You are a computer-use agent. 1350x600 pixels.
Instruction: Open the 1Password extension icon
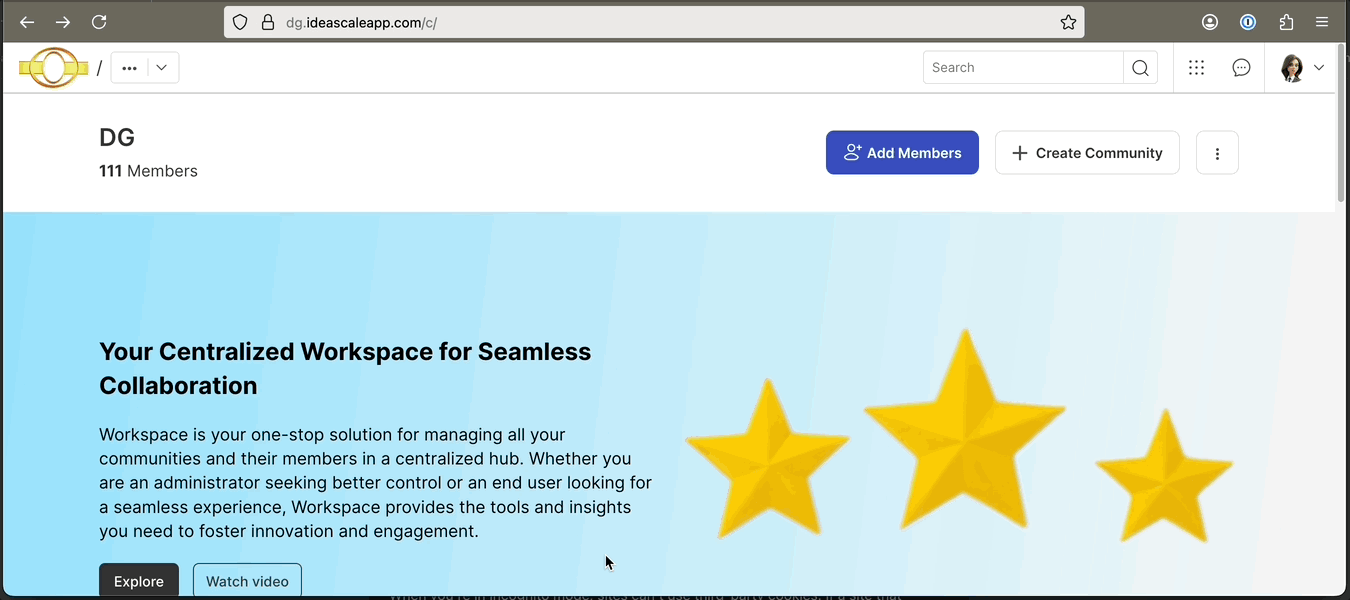[x=1248, y=22]
